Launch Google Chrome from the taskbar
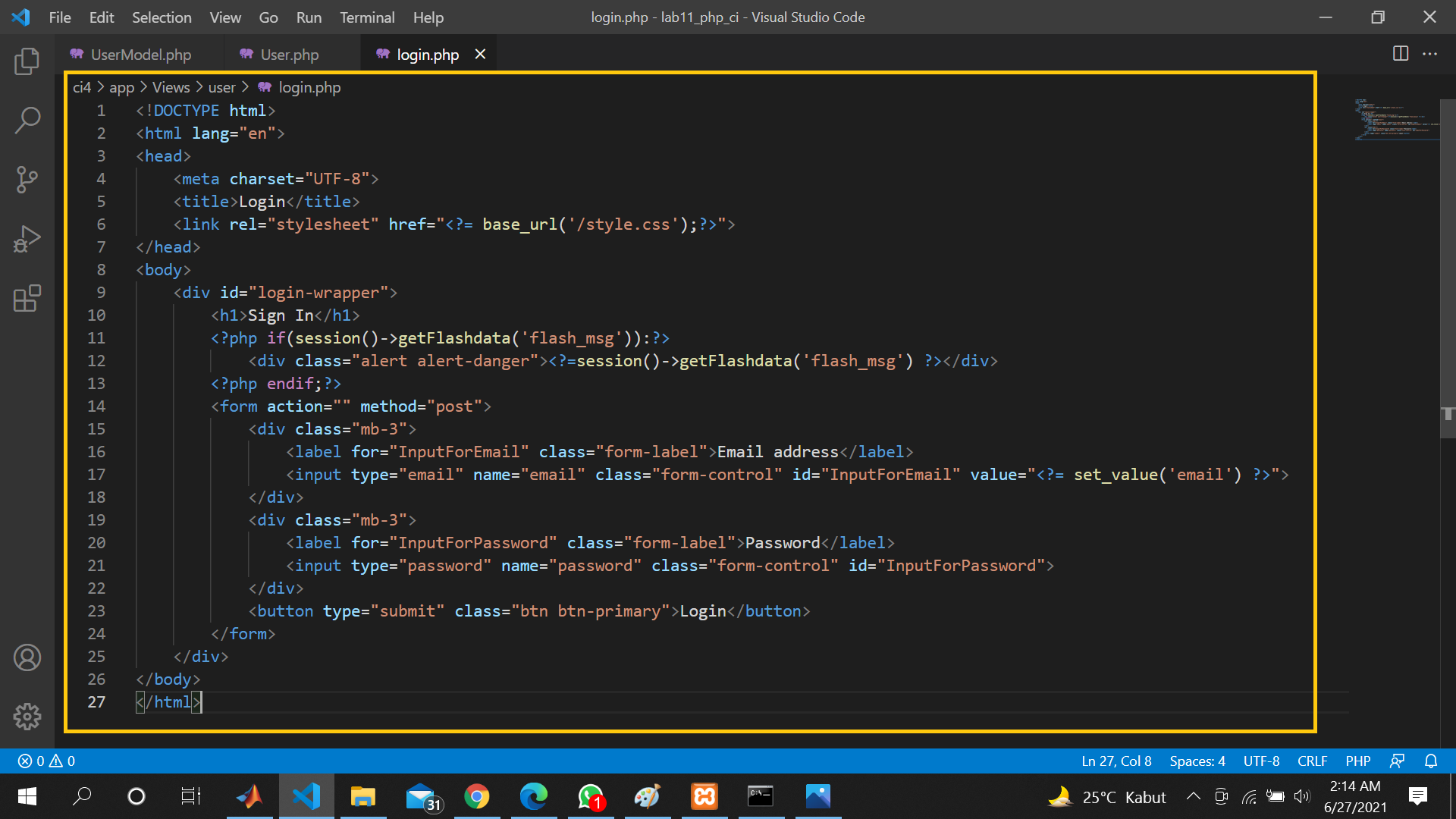 click(x=477, y=796)
